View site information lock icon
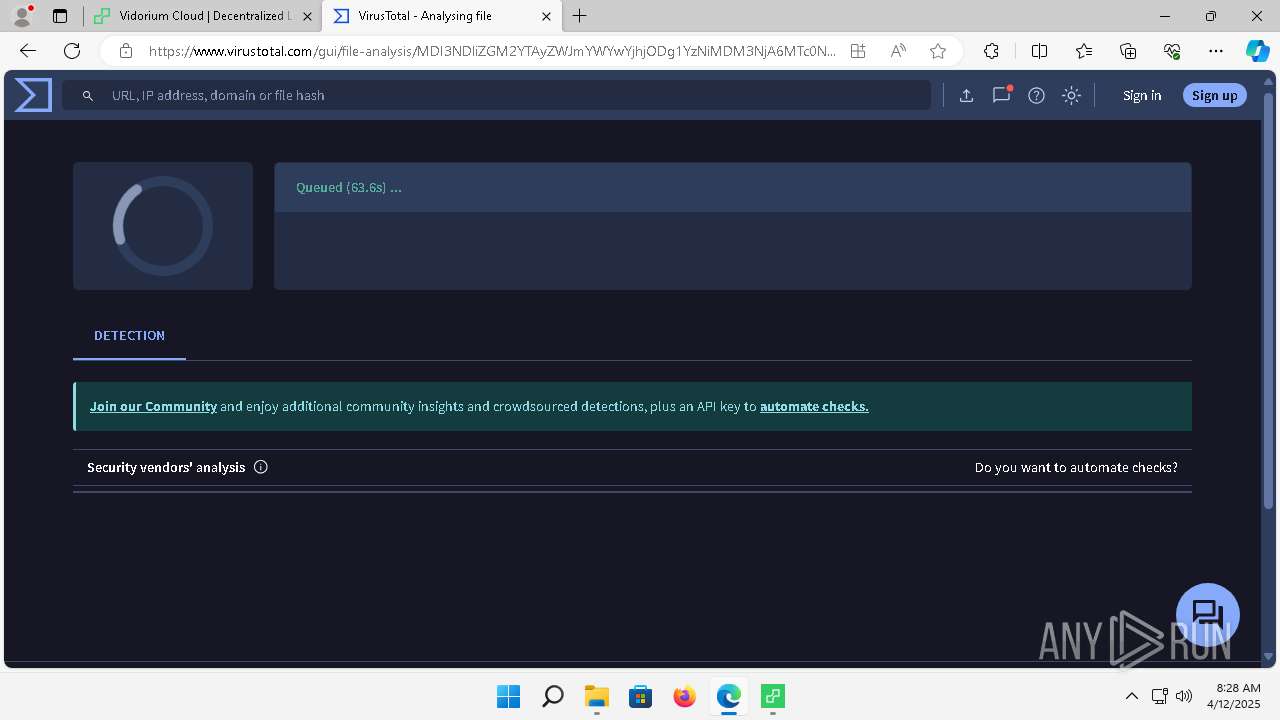Image resolution: width=1280 pixels, height=720 pixels. (126, 51)
